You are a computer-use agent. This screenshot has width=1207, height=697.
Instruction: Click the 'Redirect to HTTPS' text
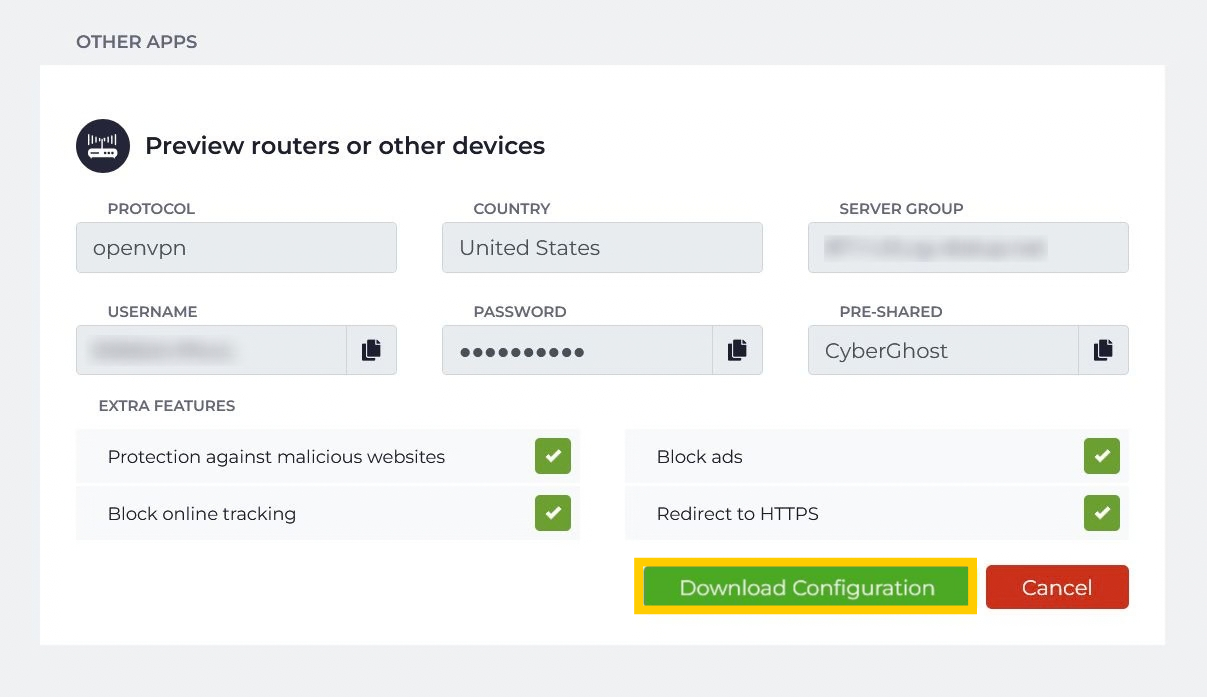point(737,514)
